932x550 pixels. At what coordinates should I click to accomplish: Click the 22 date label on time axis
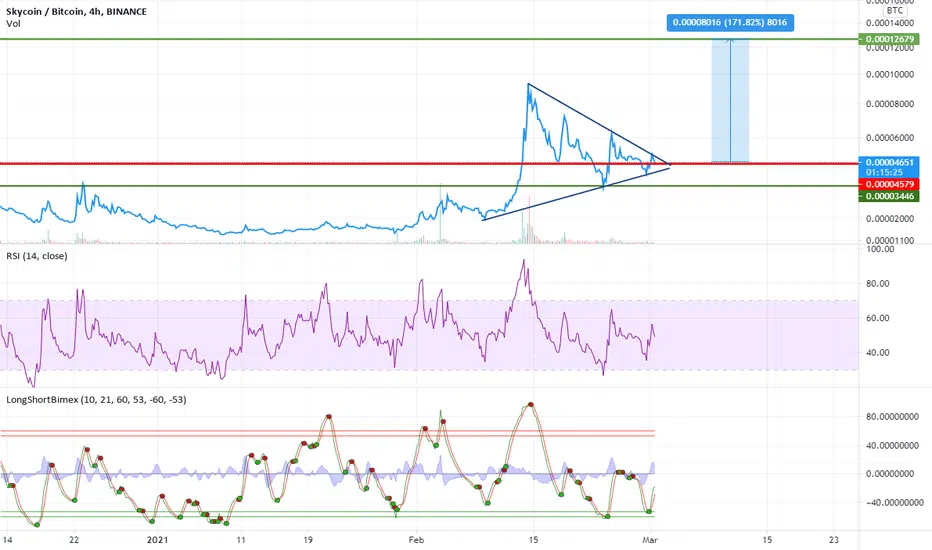pyautogui.click(x=74, y=540)
